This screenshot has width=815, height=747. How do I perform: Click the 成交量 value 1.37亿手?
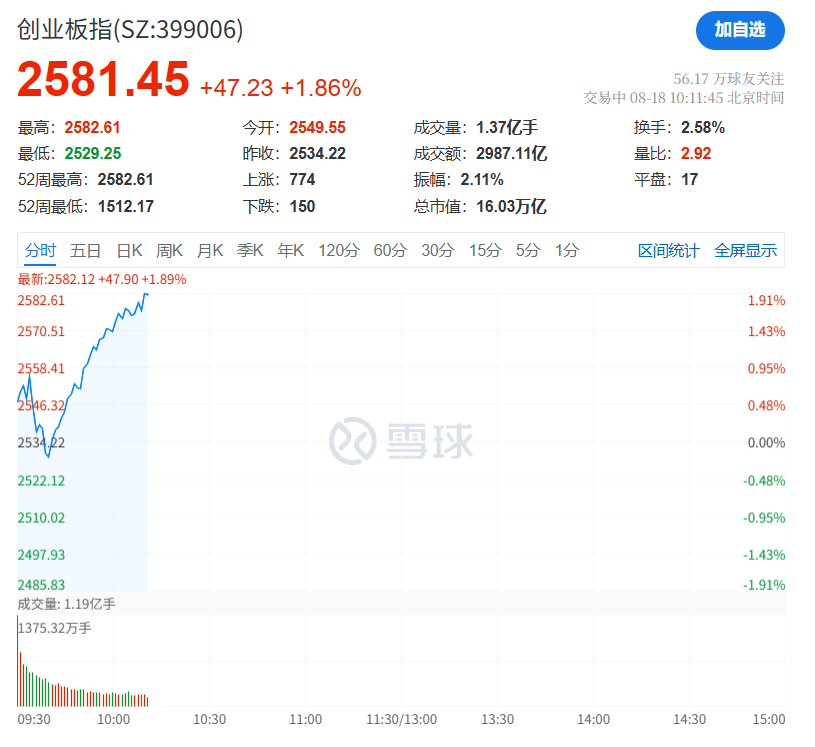click(x=507, y=127)
